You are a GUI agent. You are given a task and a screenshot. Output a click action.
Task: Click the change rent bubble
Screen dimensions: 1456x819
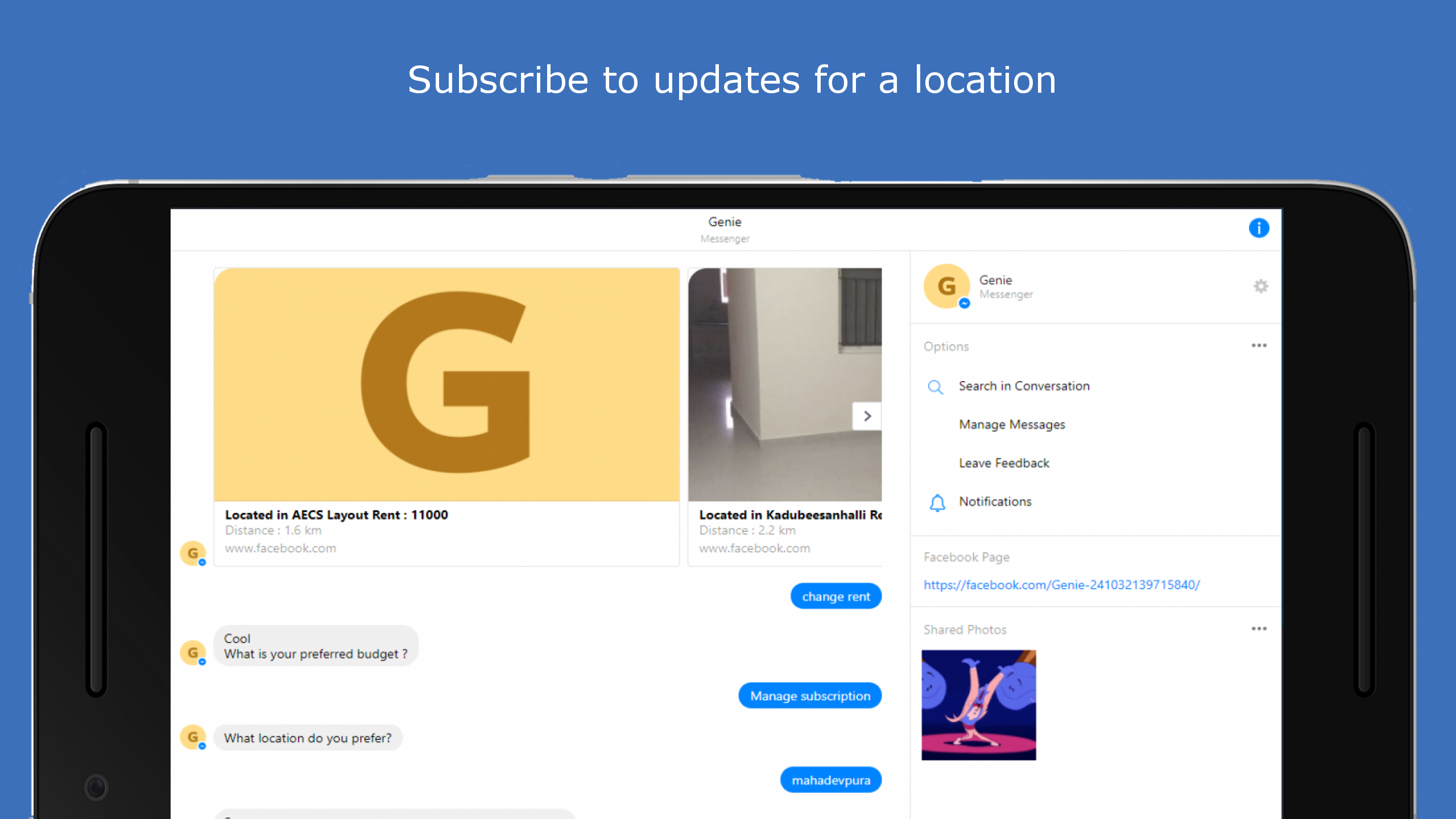click(835, 597)
